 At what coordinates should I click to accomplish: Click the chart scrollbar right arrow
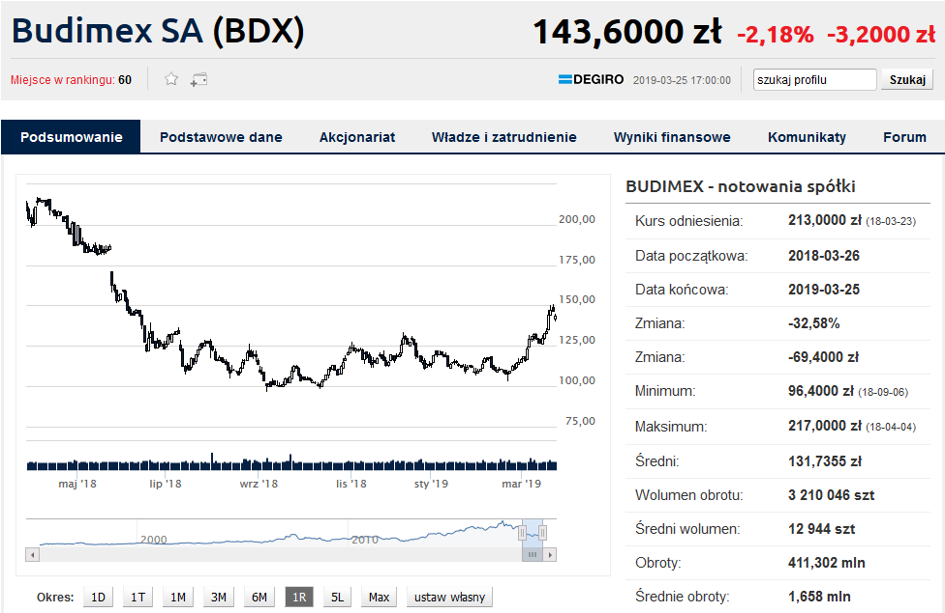550,555
